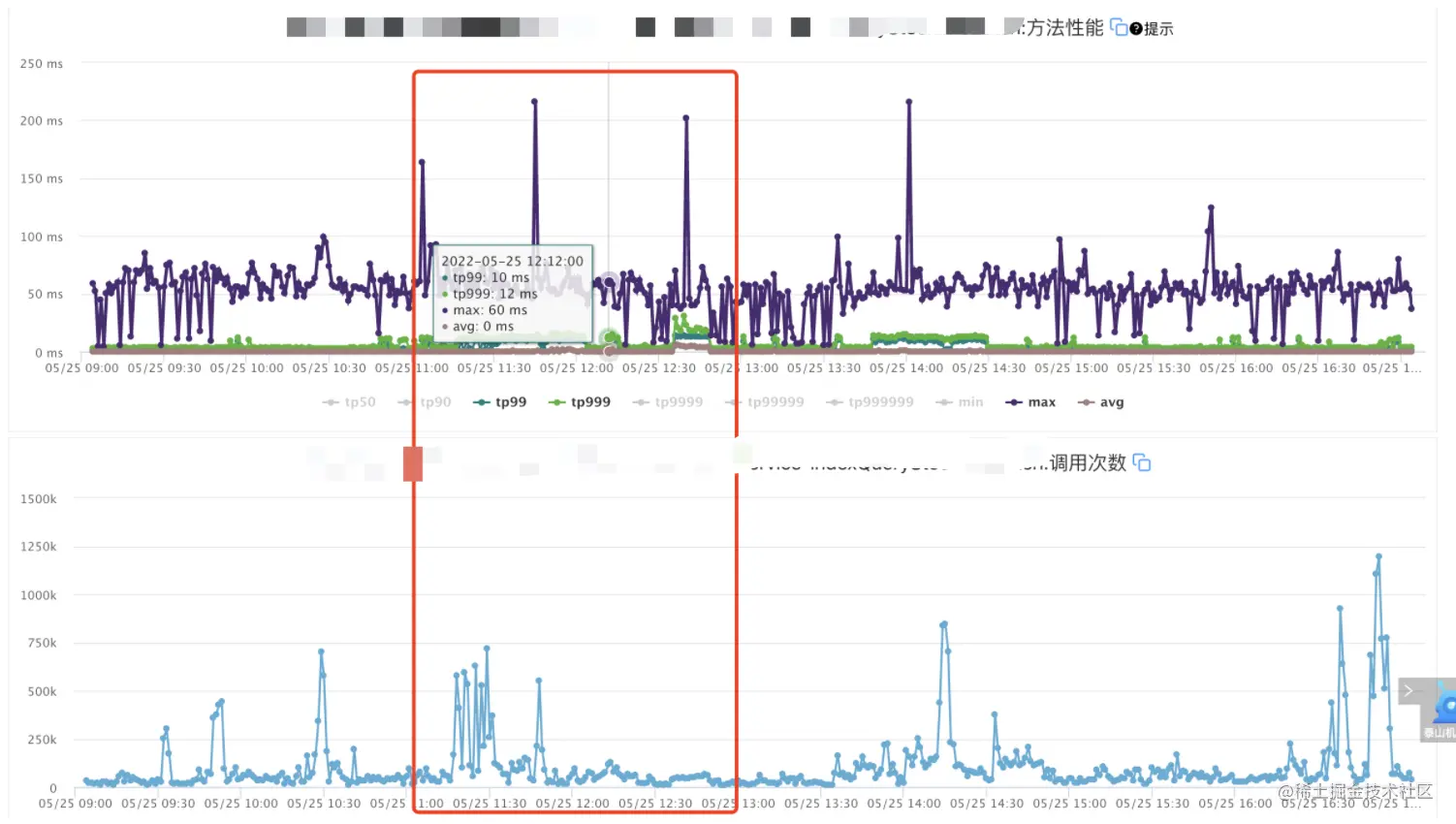Image resolution: width=1456 pixels, height=824 pixels.
Task: Enable the tp999999 legend series
Action: click(870, 401)
